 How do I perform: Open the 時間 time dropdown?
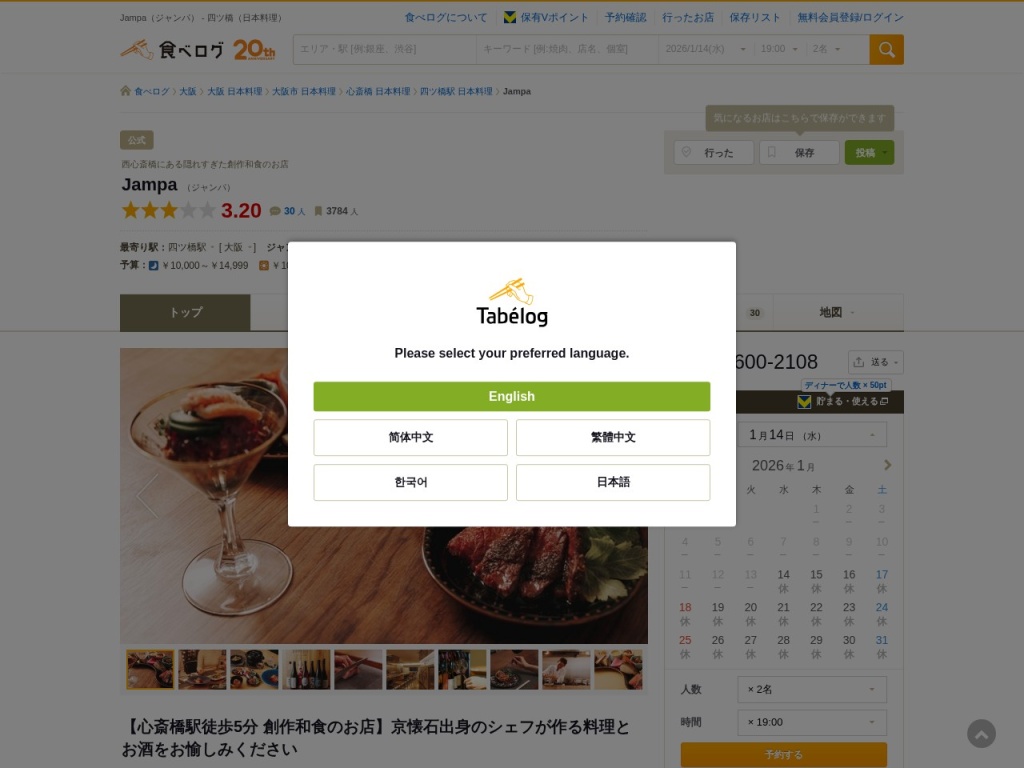[x=812, y=722]
